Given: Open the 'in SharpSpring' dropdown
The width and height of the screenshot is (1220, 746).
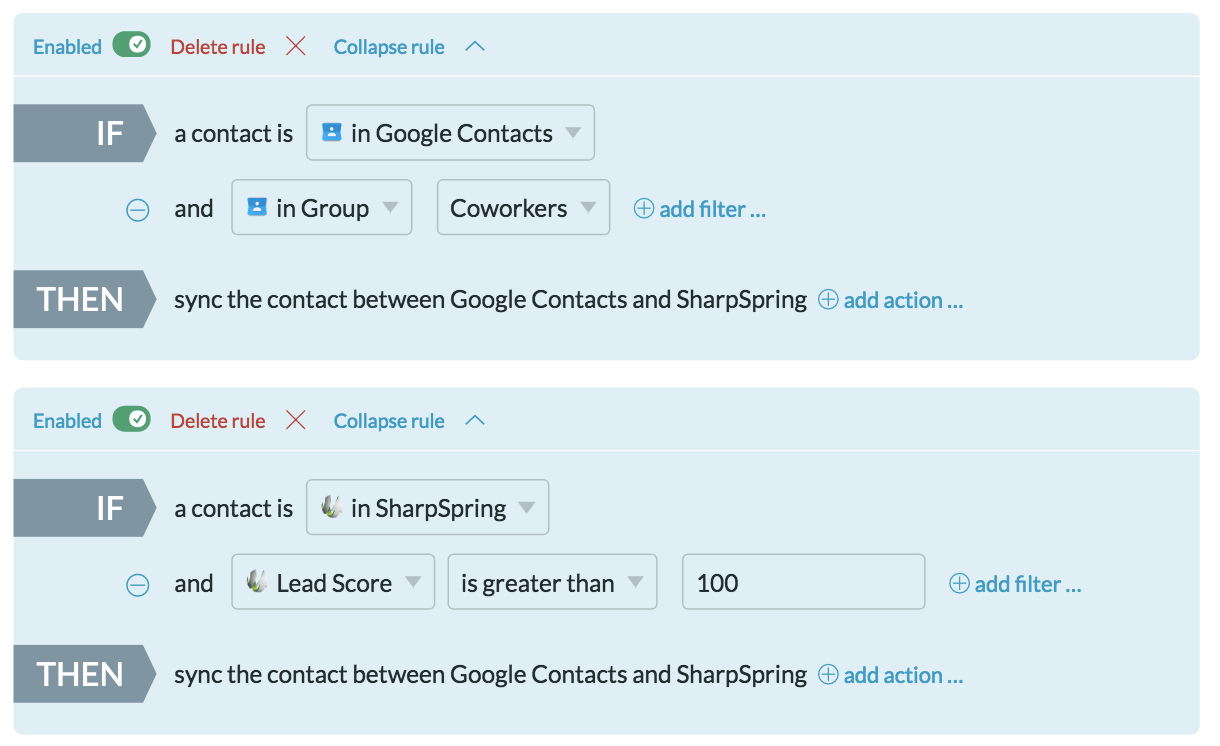Looking at the screenshot, I should tap(427, 508).
